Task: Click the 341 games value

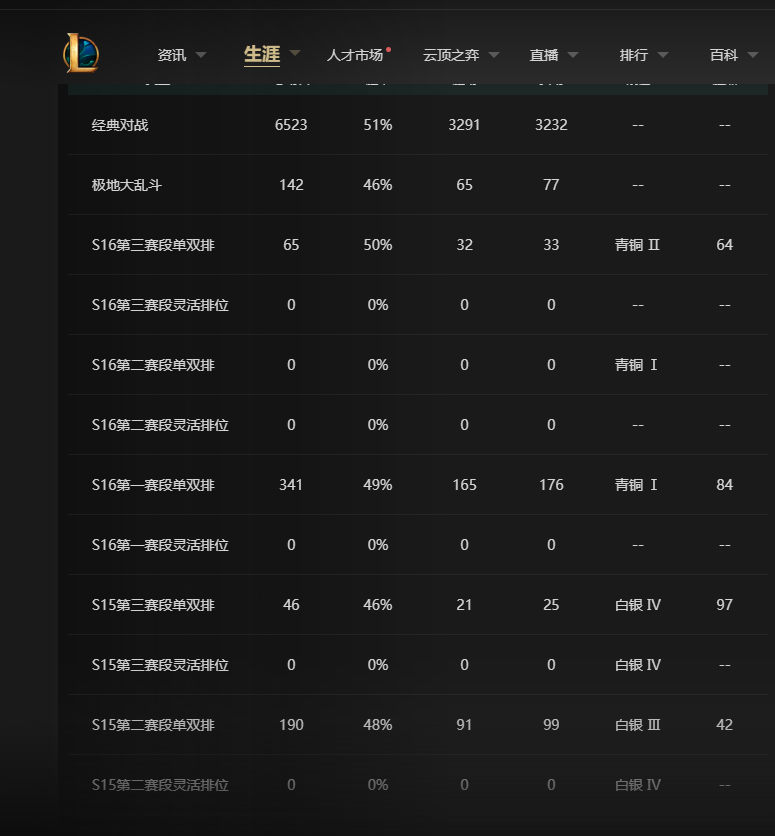Action: (x=291, y=485)
